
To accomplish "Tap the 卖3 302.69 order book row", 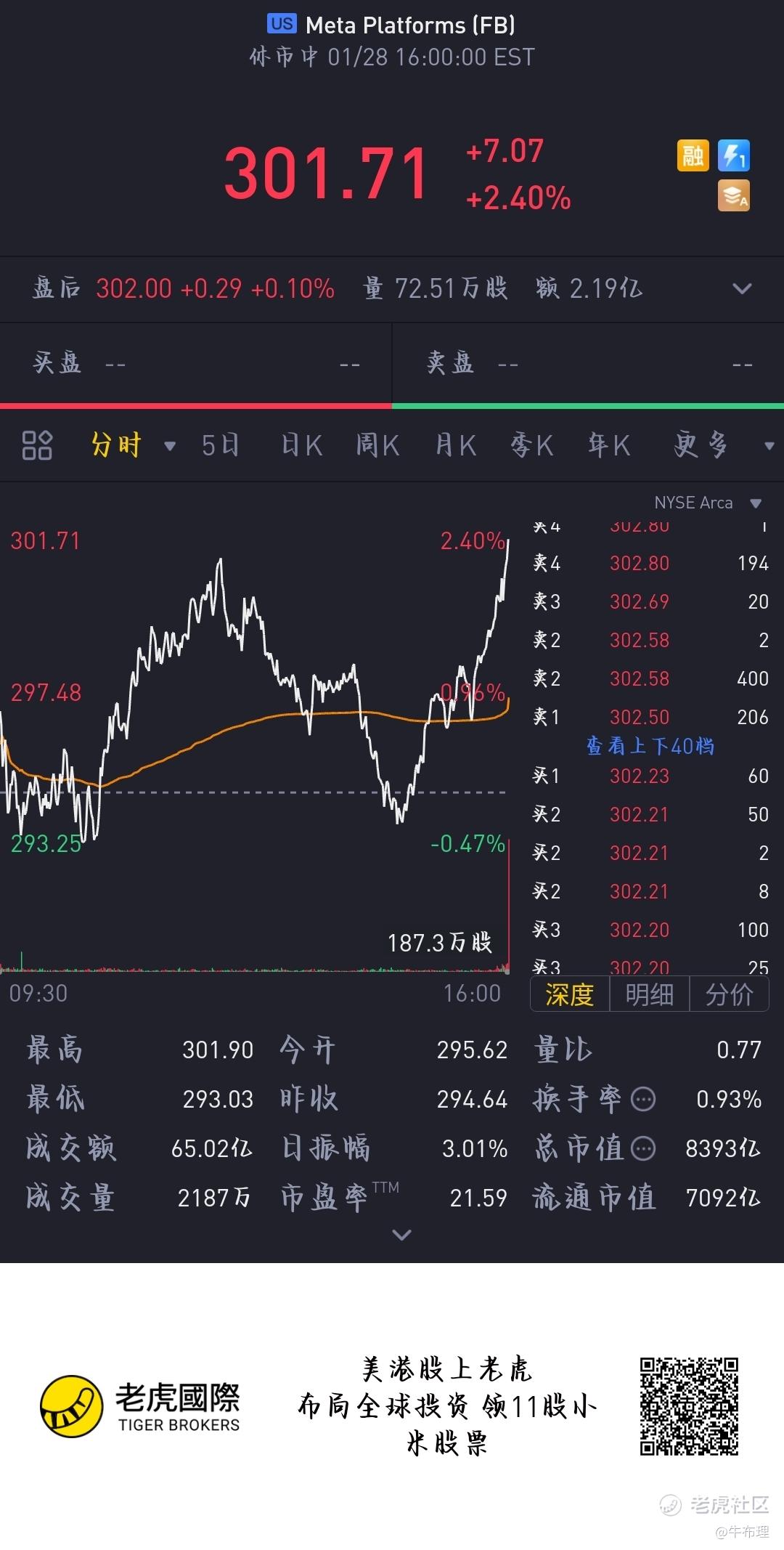I will [x=650, y=601].
